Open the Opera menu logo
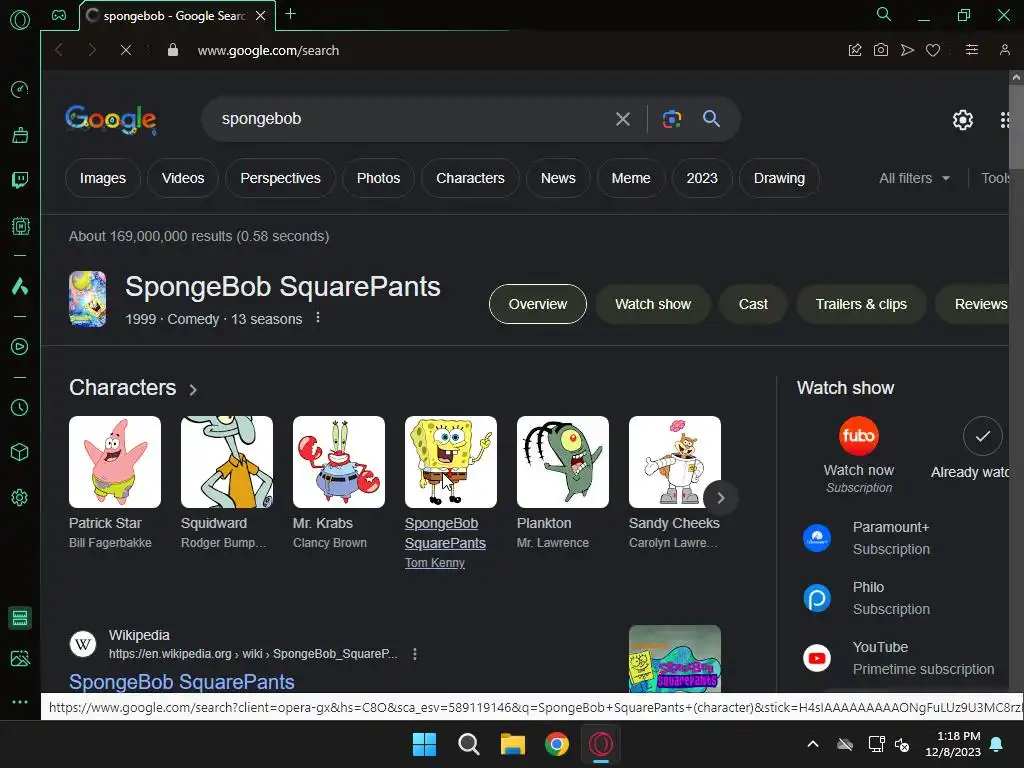Image resolution: width=1024 pixels, height=768 pixels. pyautogui.click(x=20, y=20)
